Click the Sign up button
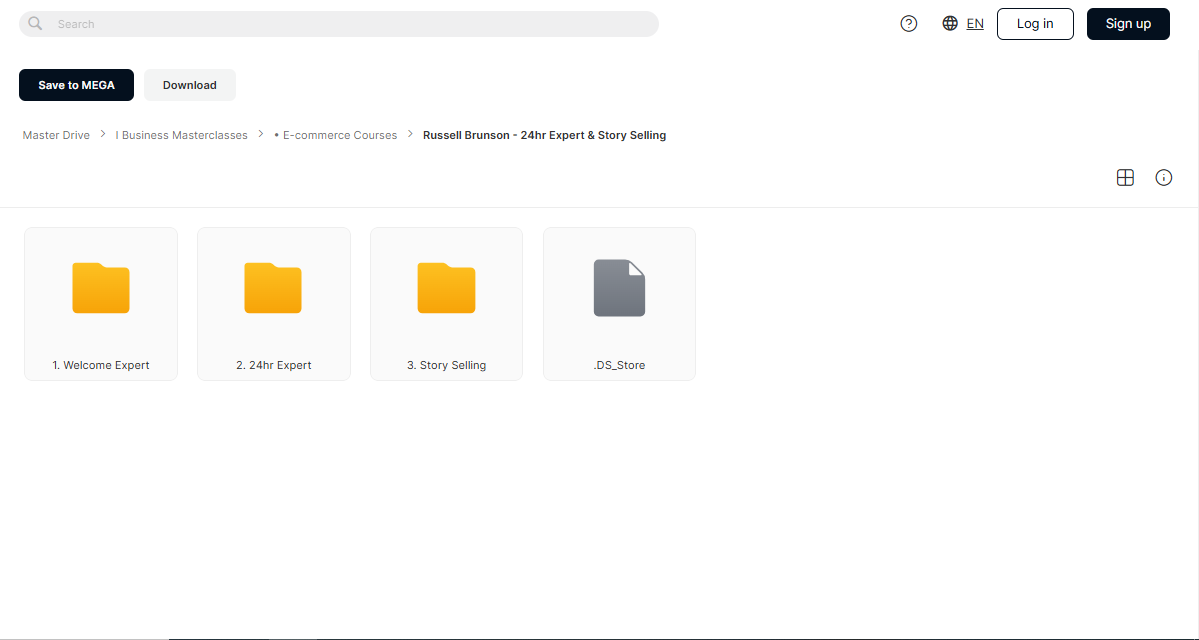Image resolution: width=1199 pixels, height=640 pixels. (1128, 24)
